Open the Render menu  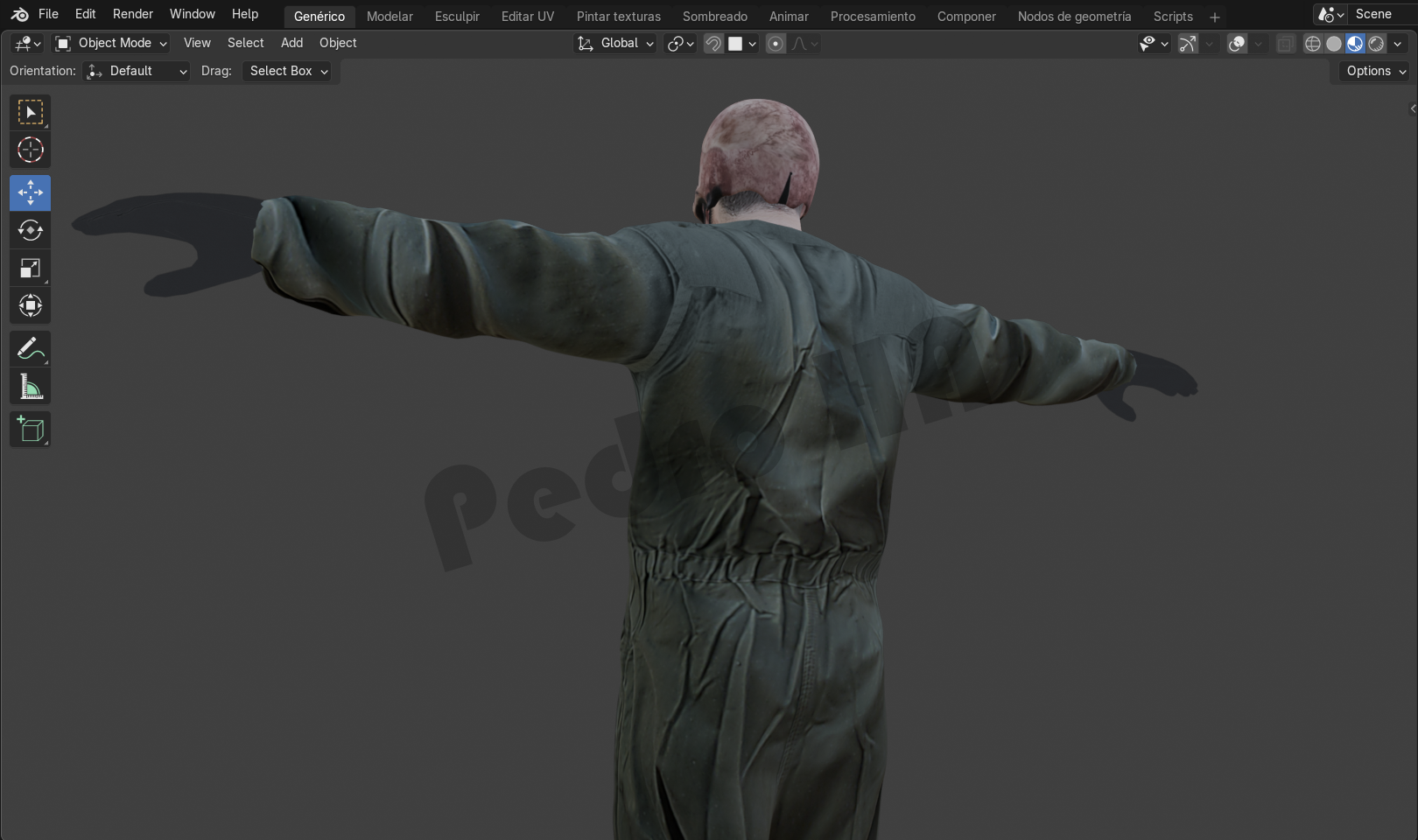(x=132, y=14)
